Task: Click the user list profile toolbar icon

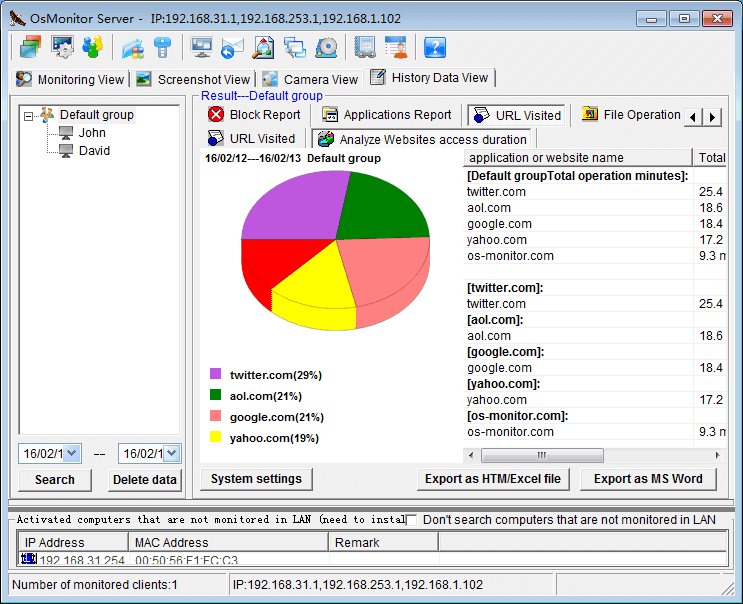Action: [x=396, y=47]
